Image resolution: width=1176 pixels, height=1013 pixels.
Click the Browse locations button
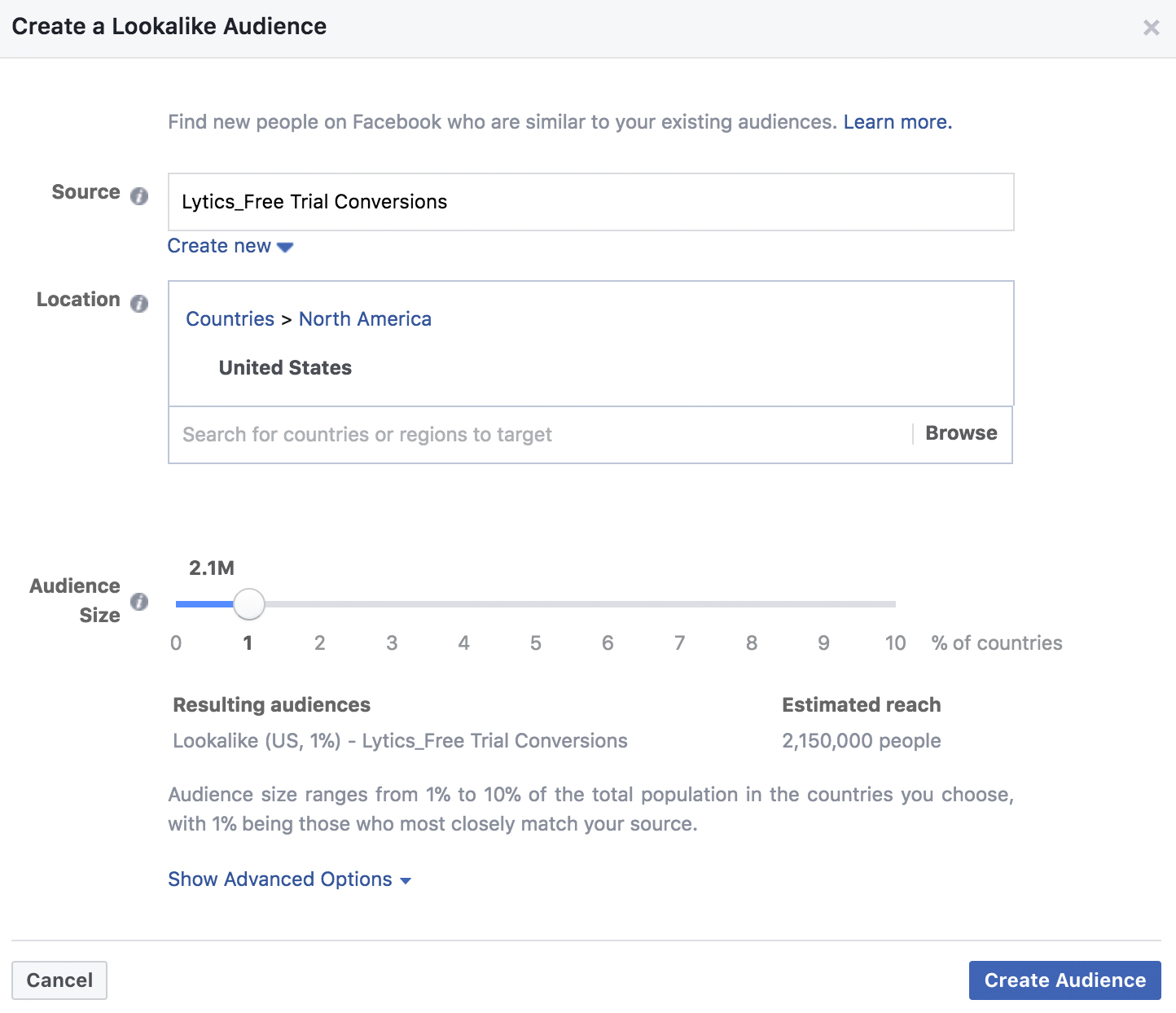pos(961,433)
